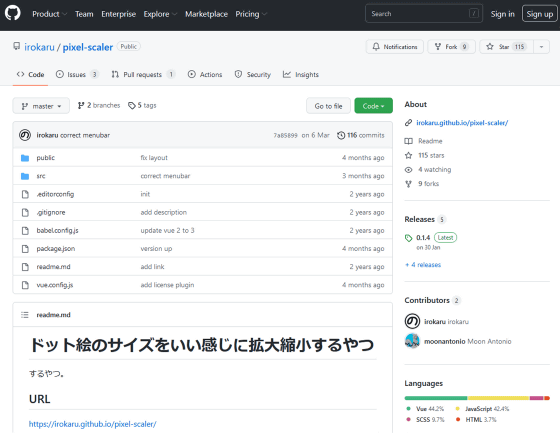This screenshot has height=433, width=560.
Task: Click the Contributors heading
Action: (427, 300)
